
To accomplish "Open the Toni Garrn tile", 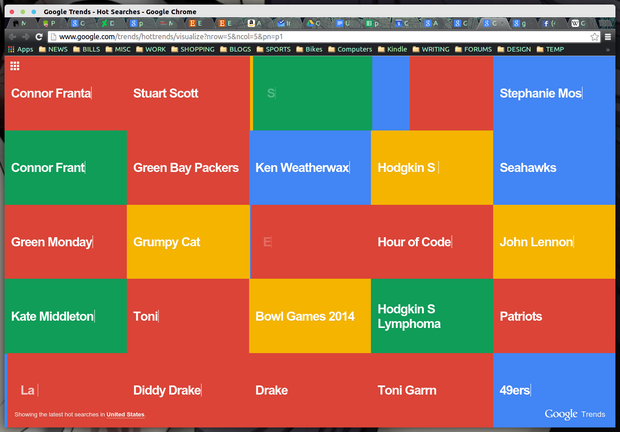I will pyautogui.click(x=432, y=390).
